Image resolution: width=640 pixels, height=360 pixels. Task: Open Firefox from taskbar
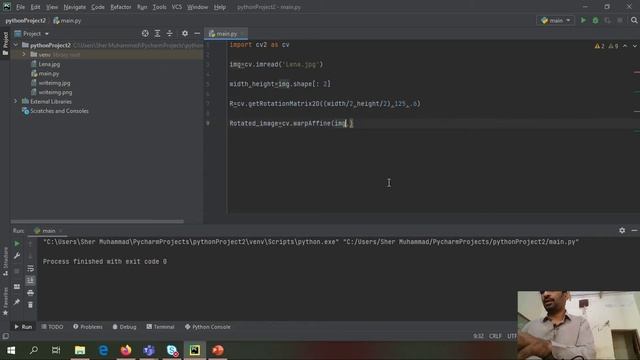[126, 350]
